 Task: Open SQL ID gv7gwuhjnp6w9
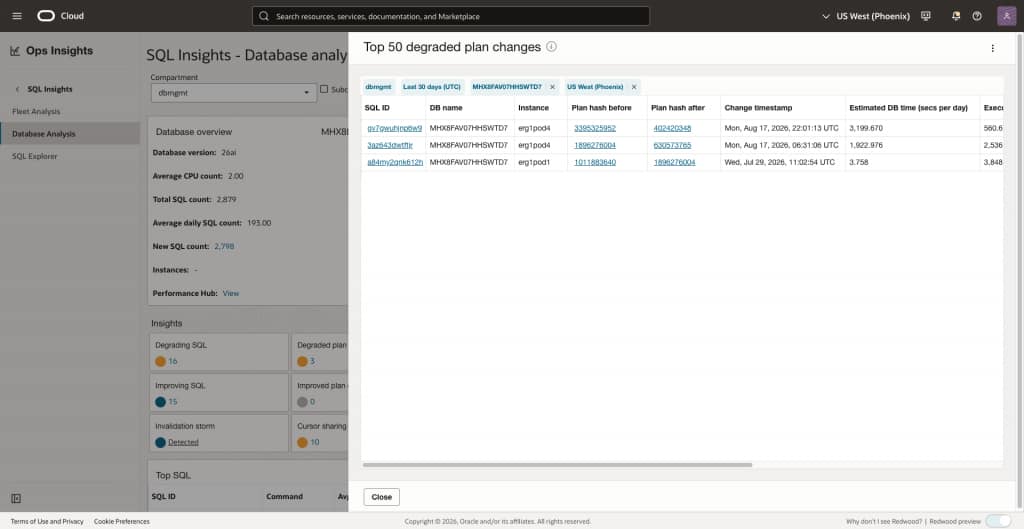point(394,128)
